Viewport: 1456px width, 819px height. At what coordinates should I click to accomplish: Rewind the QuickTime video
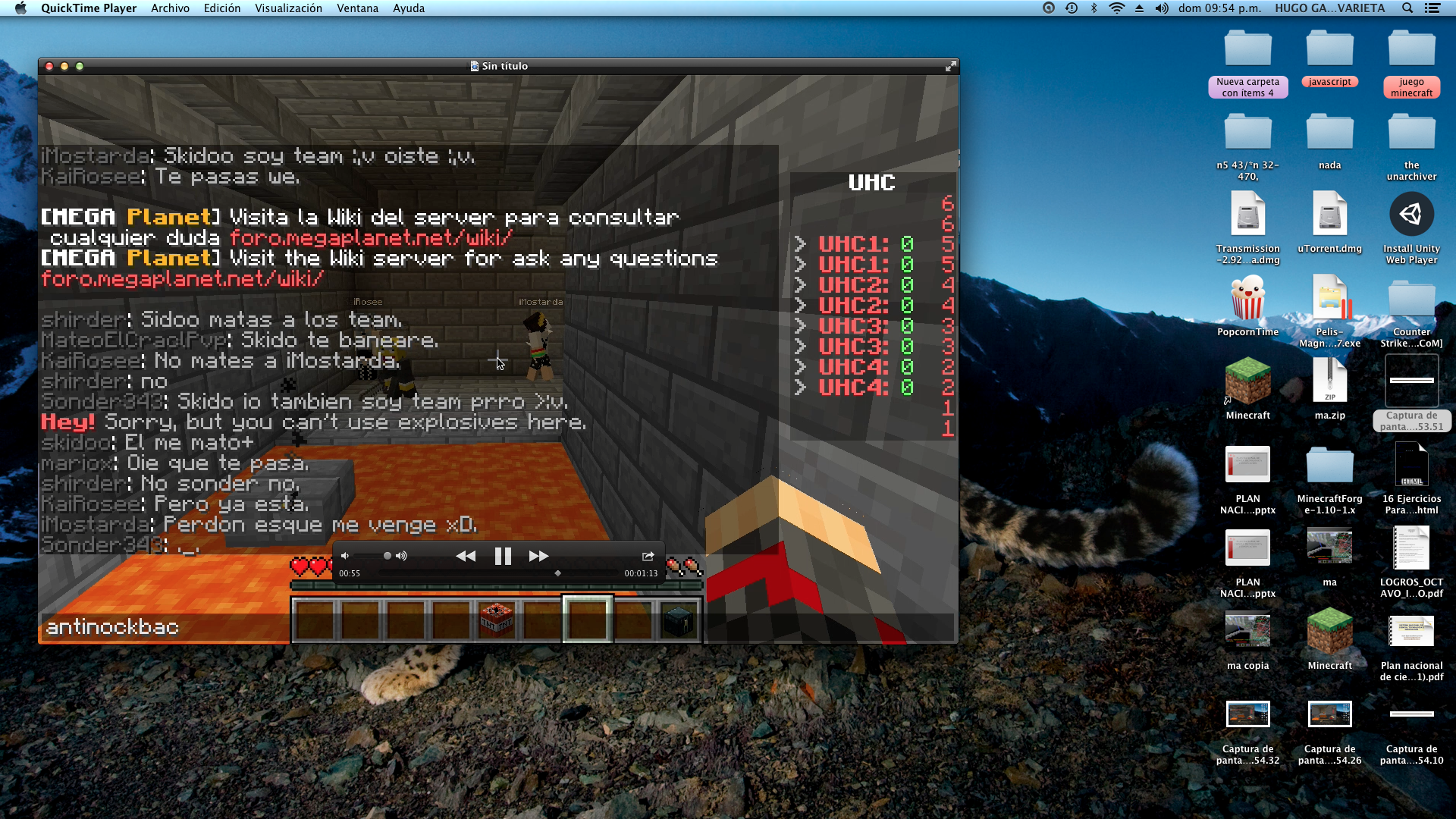click(x=466, y=556)
